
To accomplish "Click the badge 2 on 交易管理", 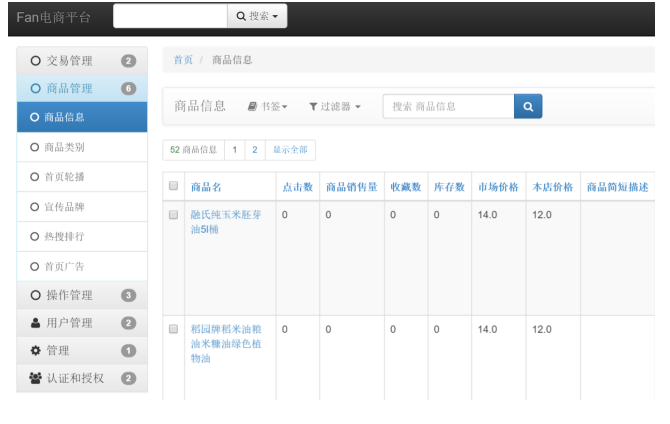I will tap(128, 61).
